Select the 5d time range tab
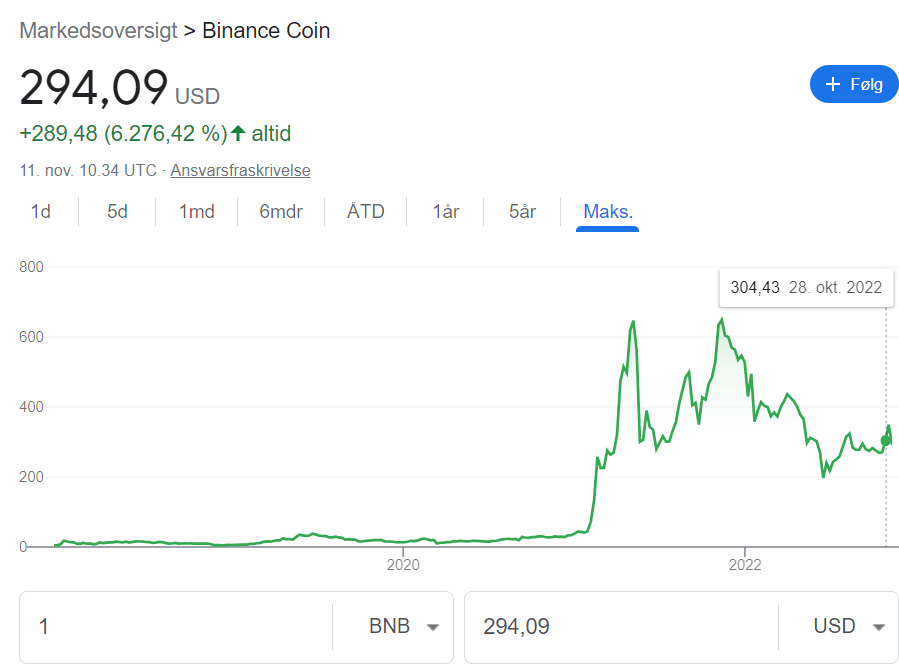Viewport: 899px width, 668px height. pyautogui.click(x=118, y=212)
